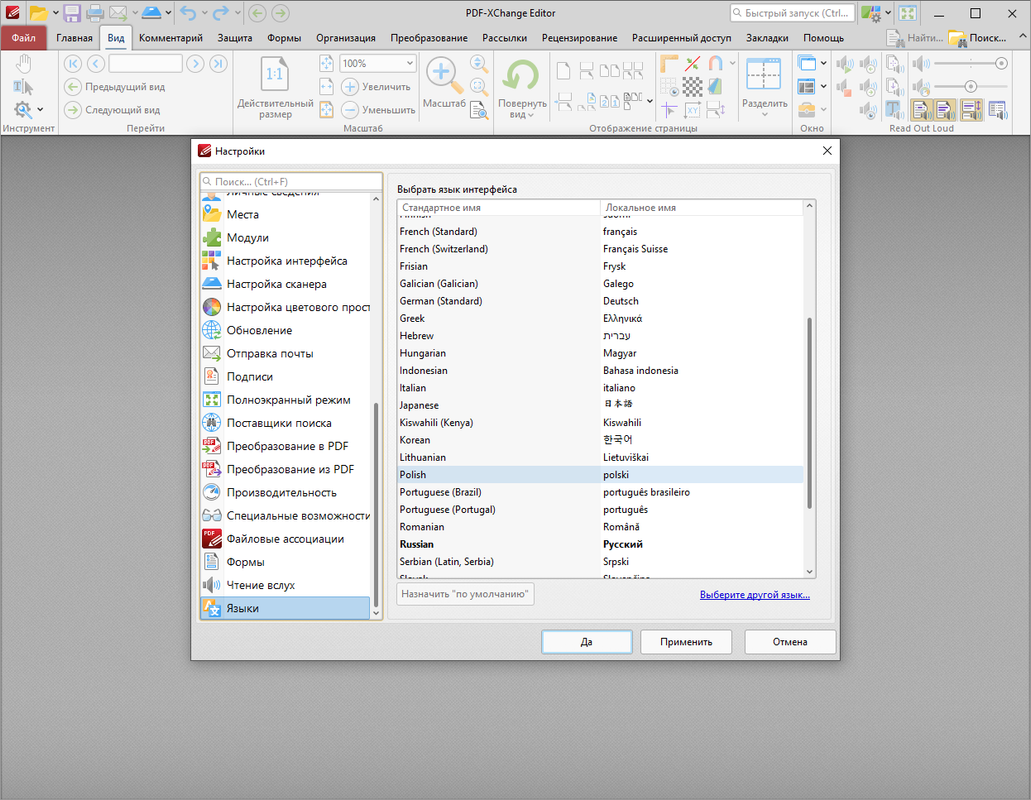Open the Места settings category
Screen dimensions: 1031x800
[286, 214]
